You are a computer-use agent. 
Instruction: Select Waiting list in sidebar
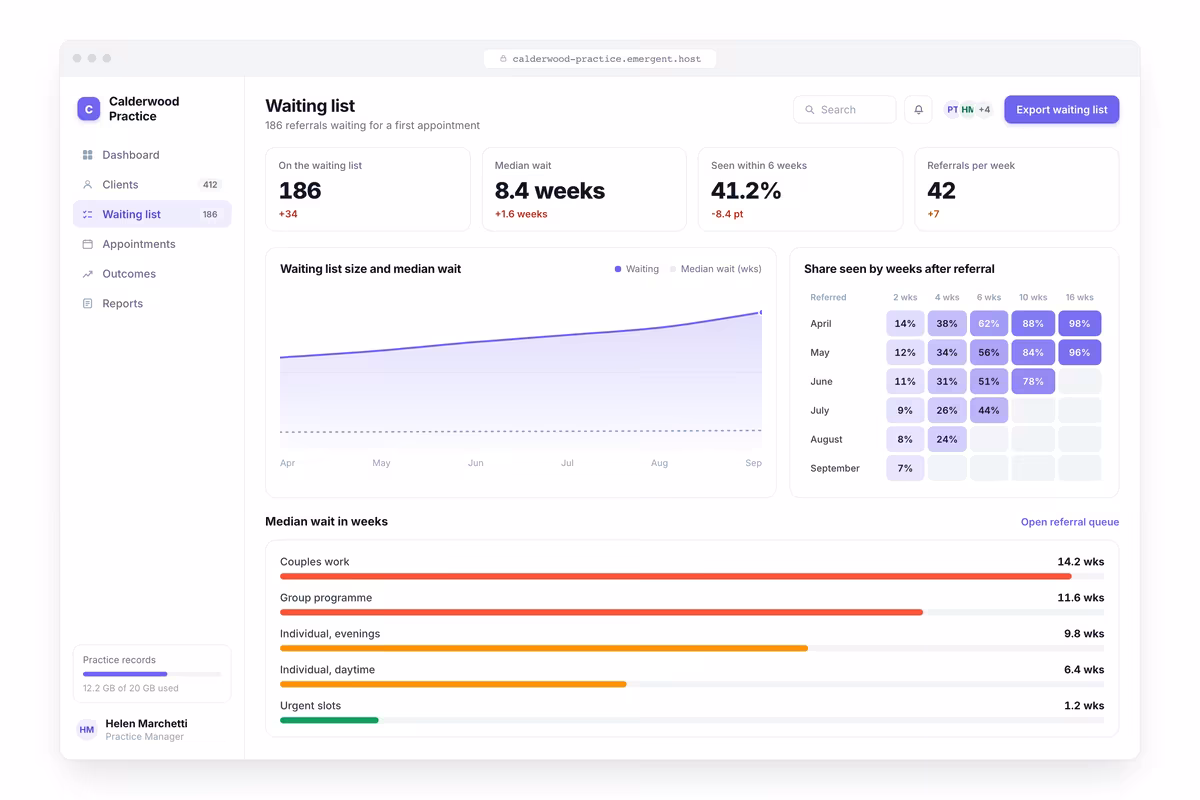[152, 214]
